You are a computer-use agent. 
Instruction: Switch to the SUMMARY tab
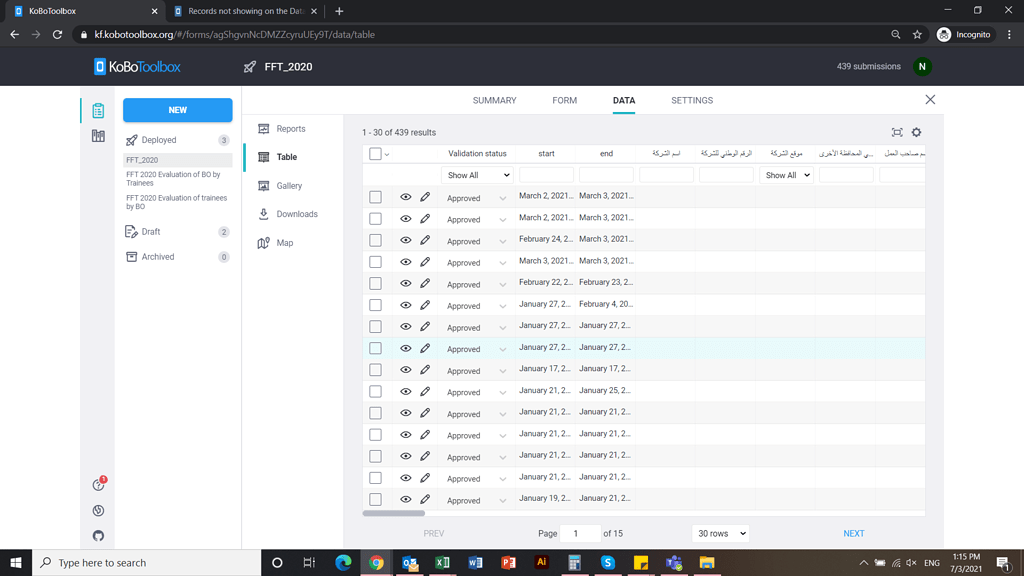(x=496, y=100)
